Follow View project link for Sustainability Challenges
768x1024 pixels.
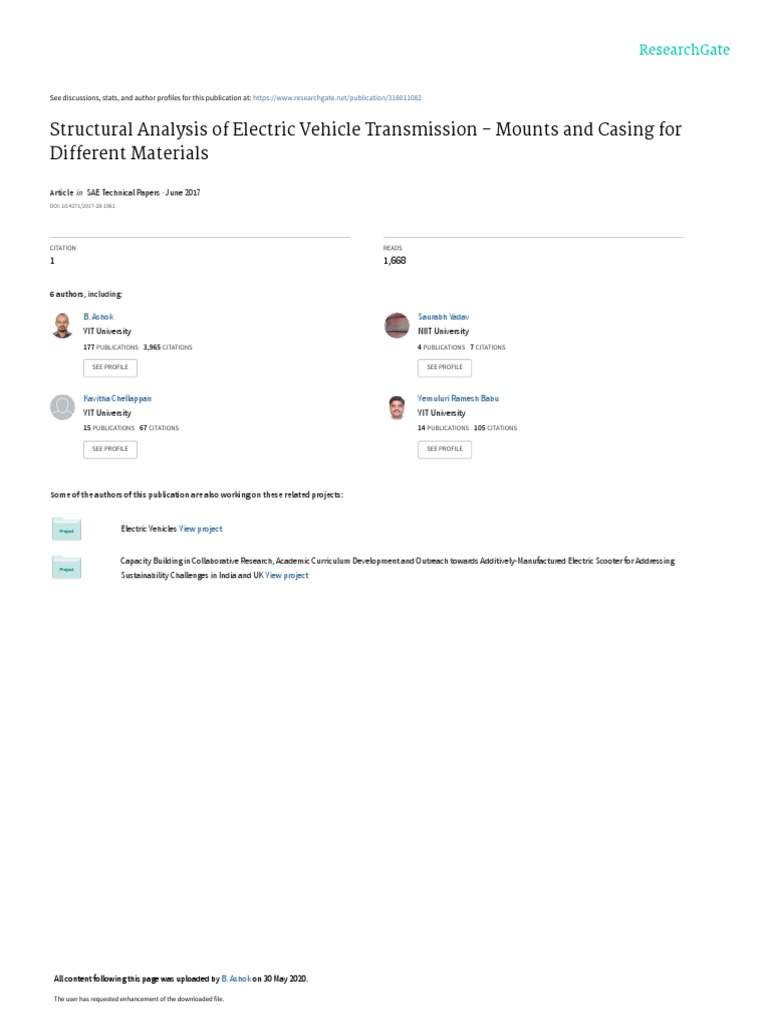[287, 576]
